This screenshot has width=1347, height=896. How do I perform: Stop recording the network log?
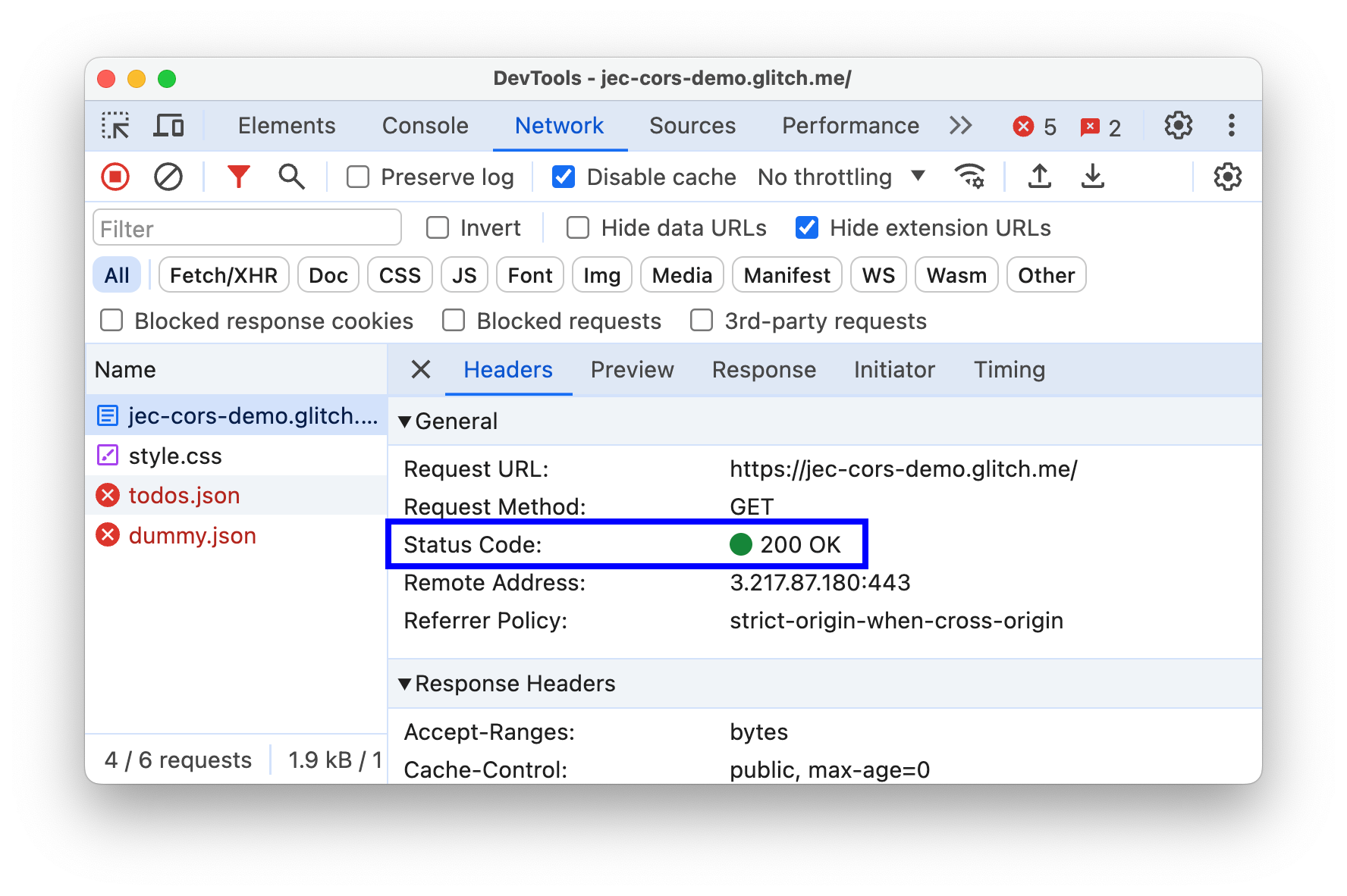[115, 177]
